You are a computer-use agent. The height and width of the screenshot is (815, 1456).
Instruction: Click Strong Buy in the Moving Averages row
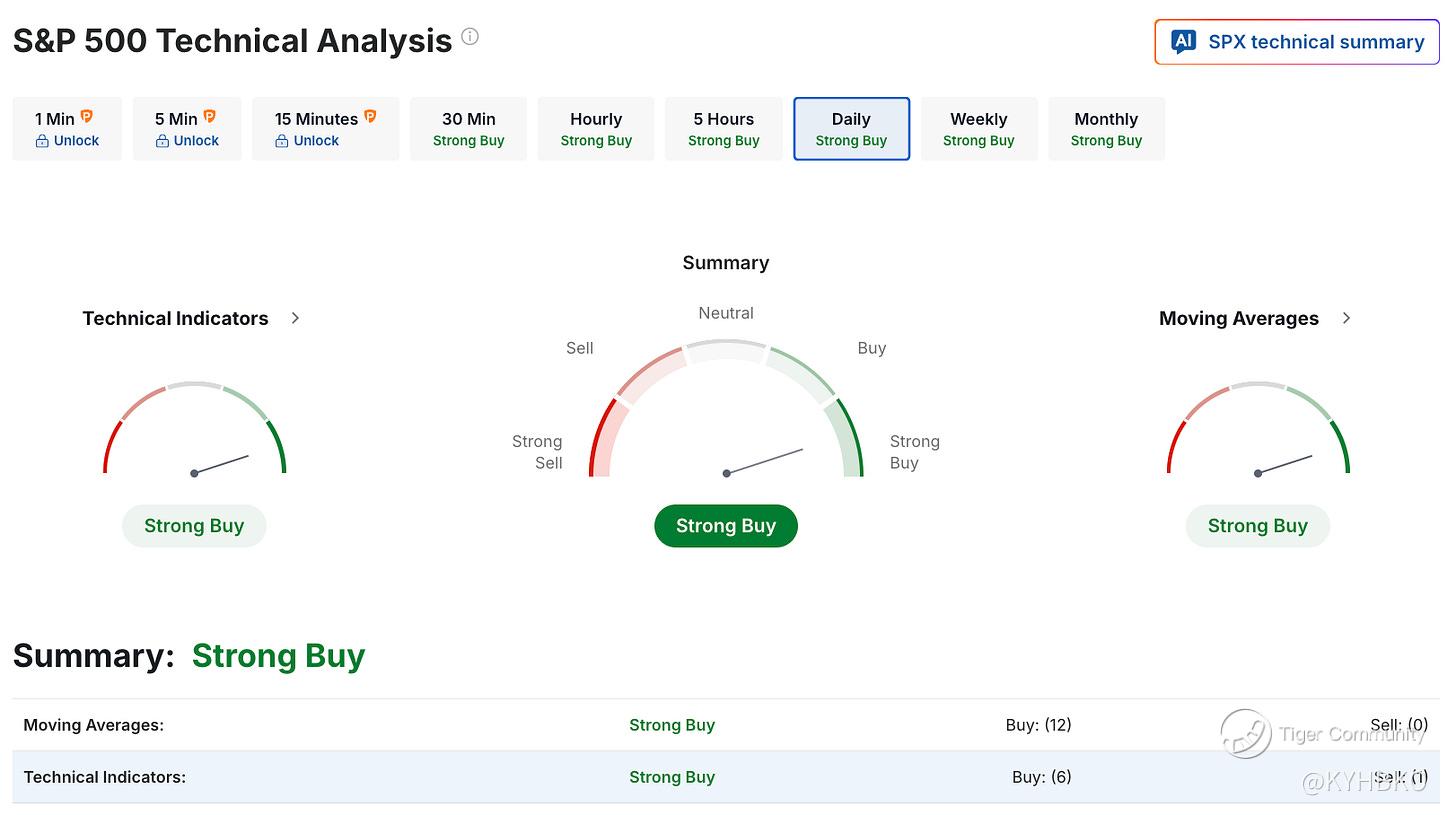point(672,725)
